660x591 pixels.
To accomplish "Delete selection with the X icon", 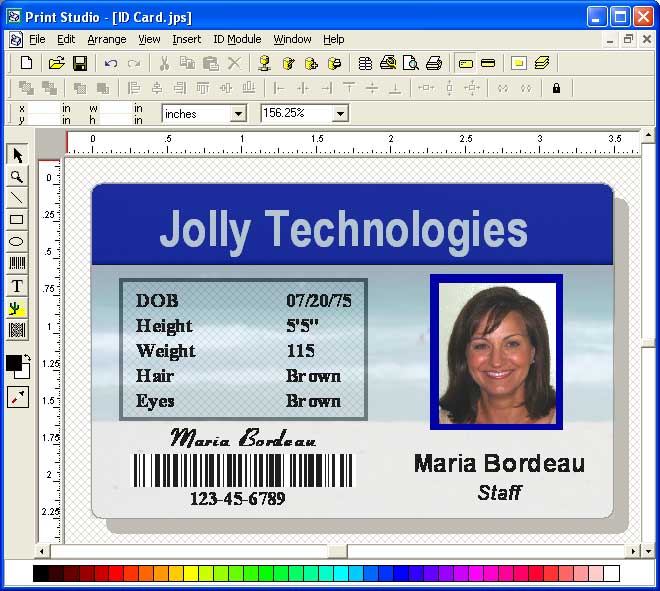I will 234,63.
